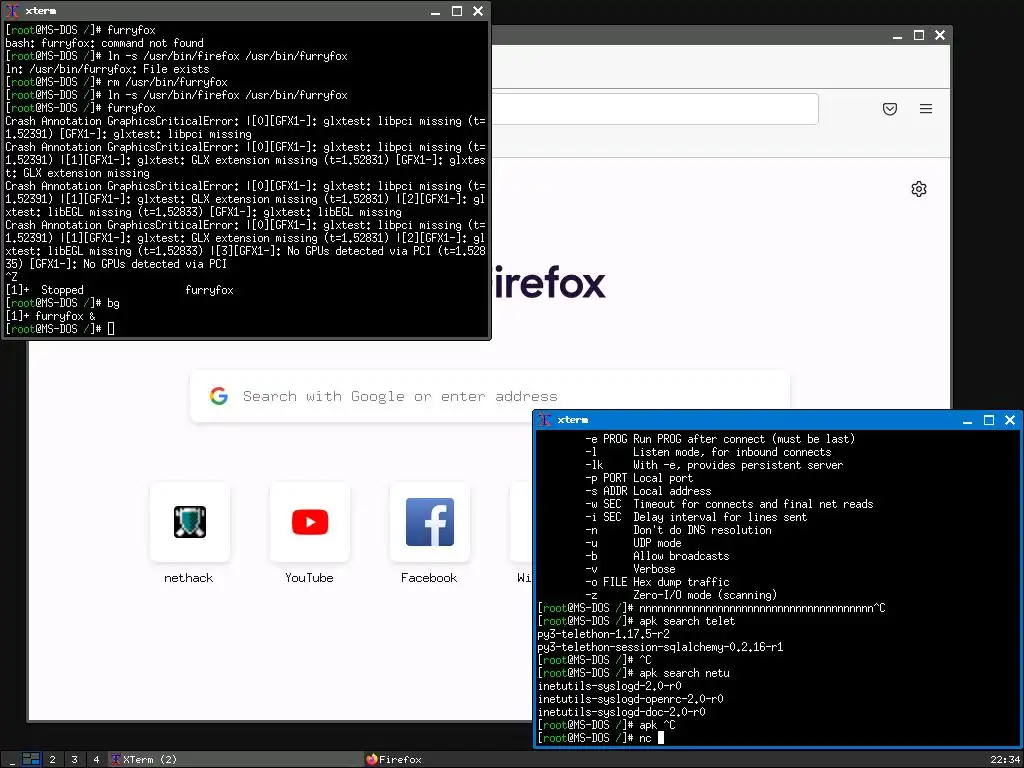Select XTerm (2) taskbar entry
Viewport: 1024px width, 768px height.
(235, 760)
